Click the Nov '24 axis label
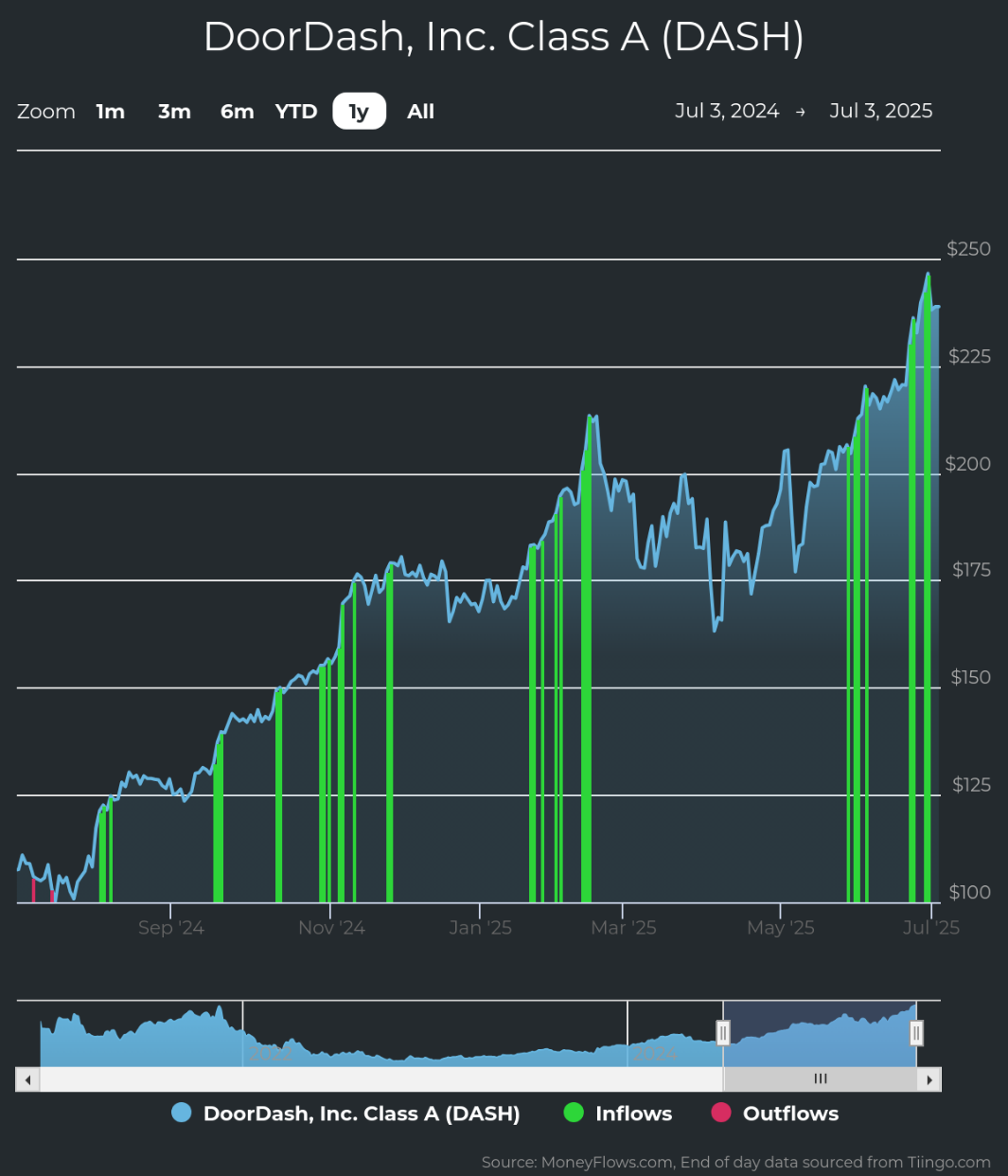Viewport: 1008px width, 1176px height. 331,928
